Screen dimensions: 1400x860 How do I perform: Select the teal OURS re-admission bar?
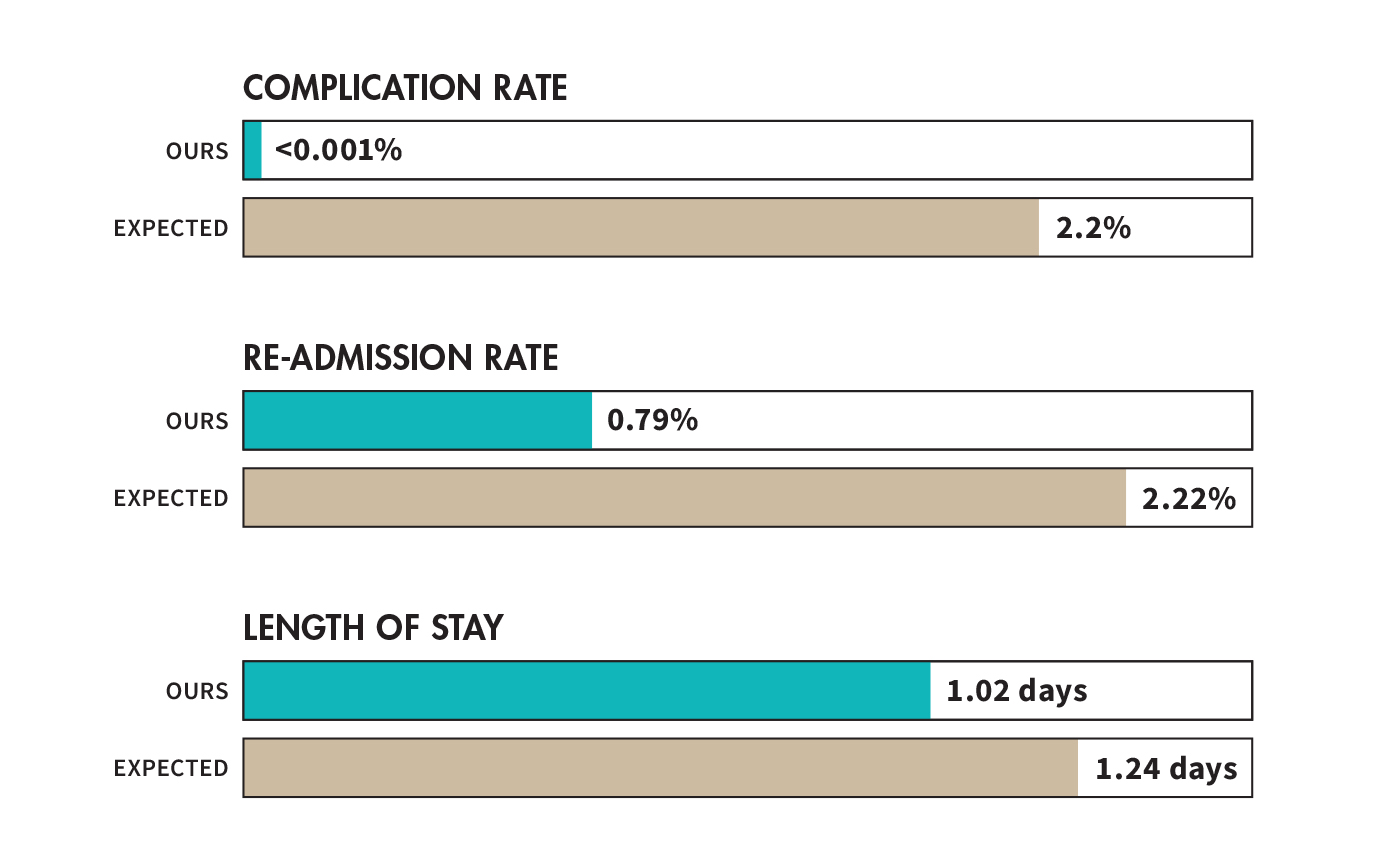(x=418, y=420)
